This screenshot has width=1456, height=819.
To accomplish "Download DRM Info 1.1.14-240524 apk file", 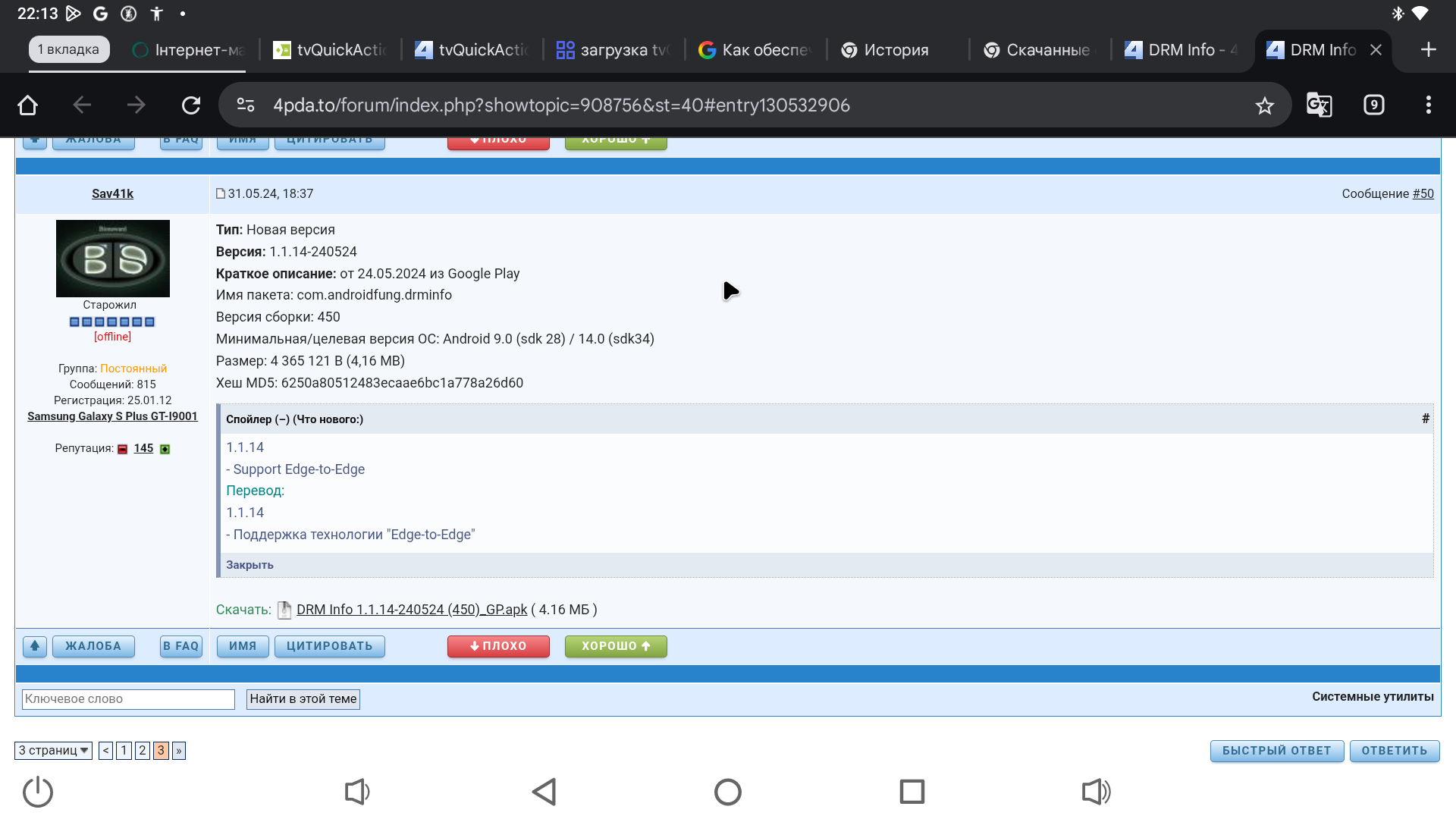I will pyautogui.click(x=411, y=610).
